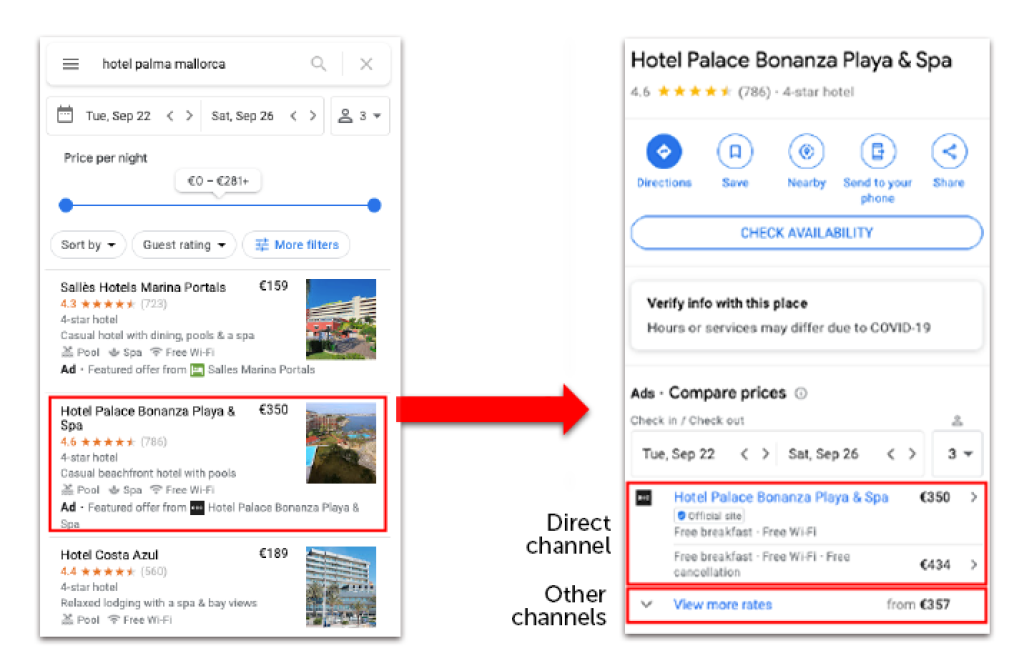The width and height of the screenshot is (1024, 661).
Task: Click the Share icon
Action: tap(949, 152)
